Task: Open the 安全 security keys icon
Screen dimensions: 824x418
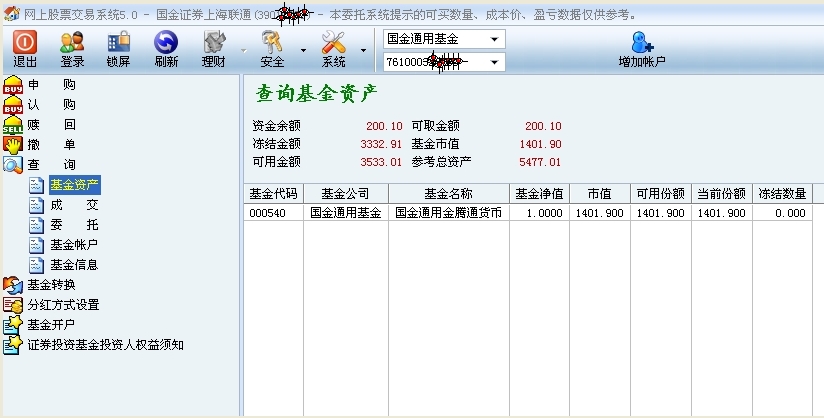Action: point(272,42)
